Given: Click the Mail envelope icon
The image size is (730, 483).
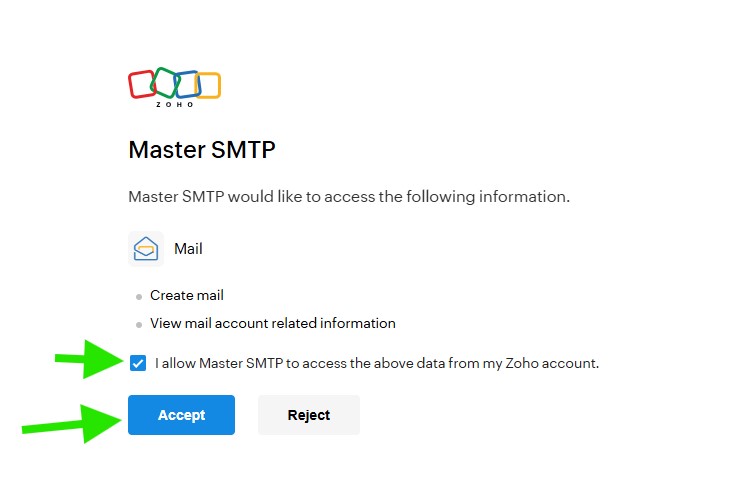Looking at the screenshot, I should point(146,249).
